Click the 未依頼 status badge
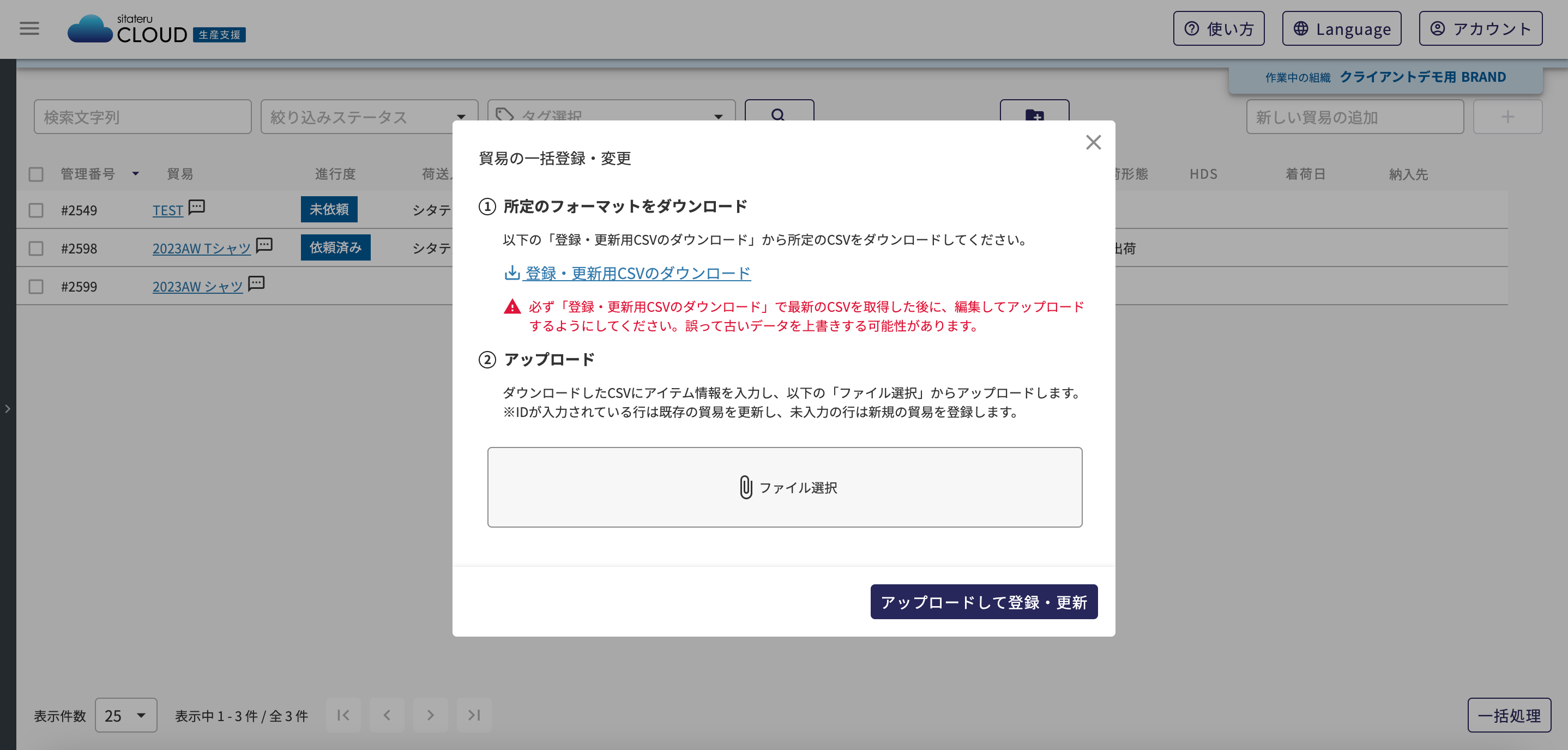The height and width of the screenshot is (750, 1568). coord(329,209)
